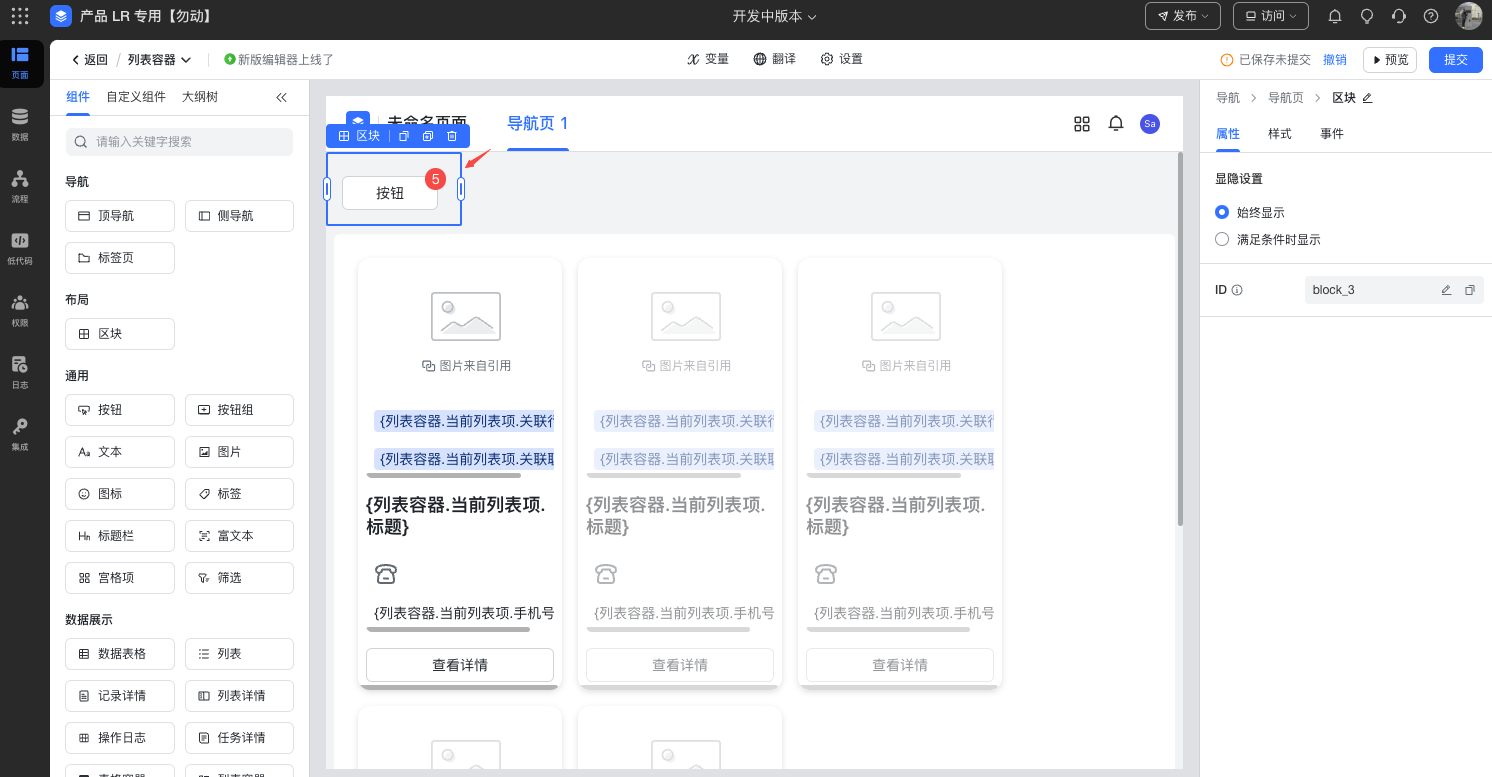Image resolution: width=1492 pixels, height=777 pixels.
Task: Click the 返回 back button
Action: (x=89, y=60)
